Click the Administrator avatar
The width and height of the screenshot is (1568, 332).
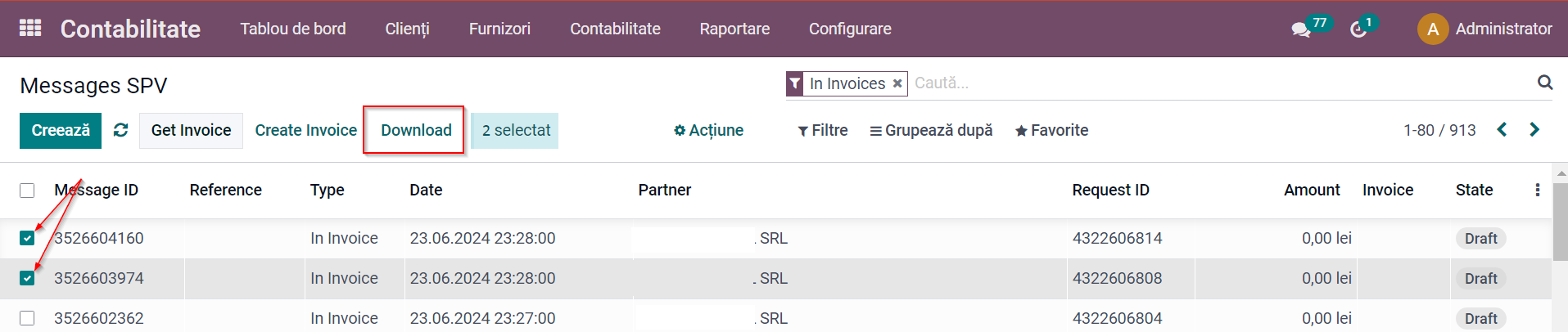coord(1432,29)
